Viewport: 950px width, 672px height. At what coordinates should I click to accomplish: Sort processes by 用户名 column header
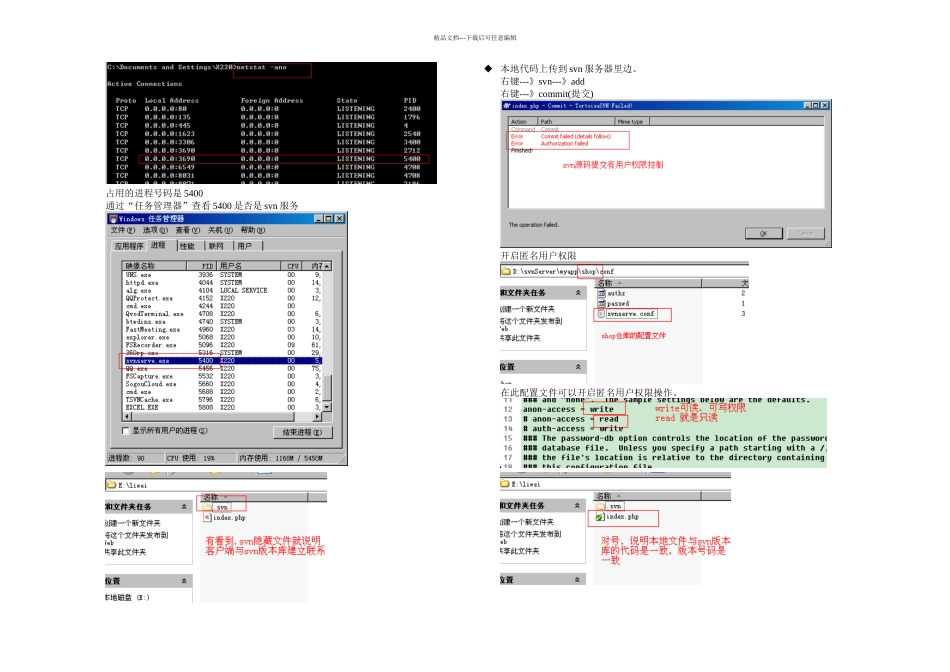[x=248, y=266]
